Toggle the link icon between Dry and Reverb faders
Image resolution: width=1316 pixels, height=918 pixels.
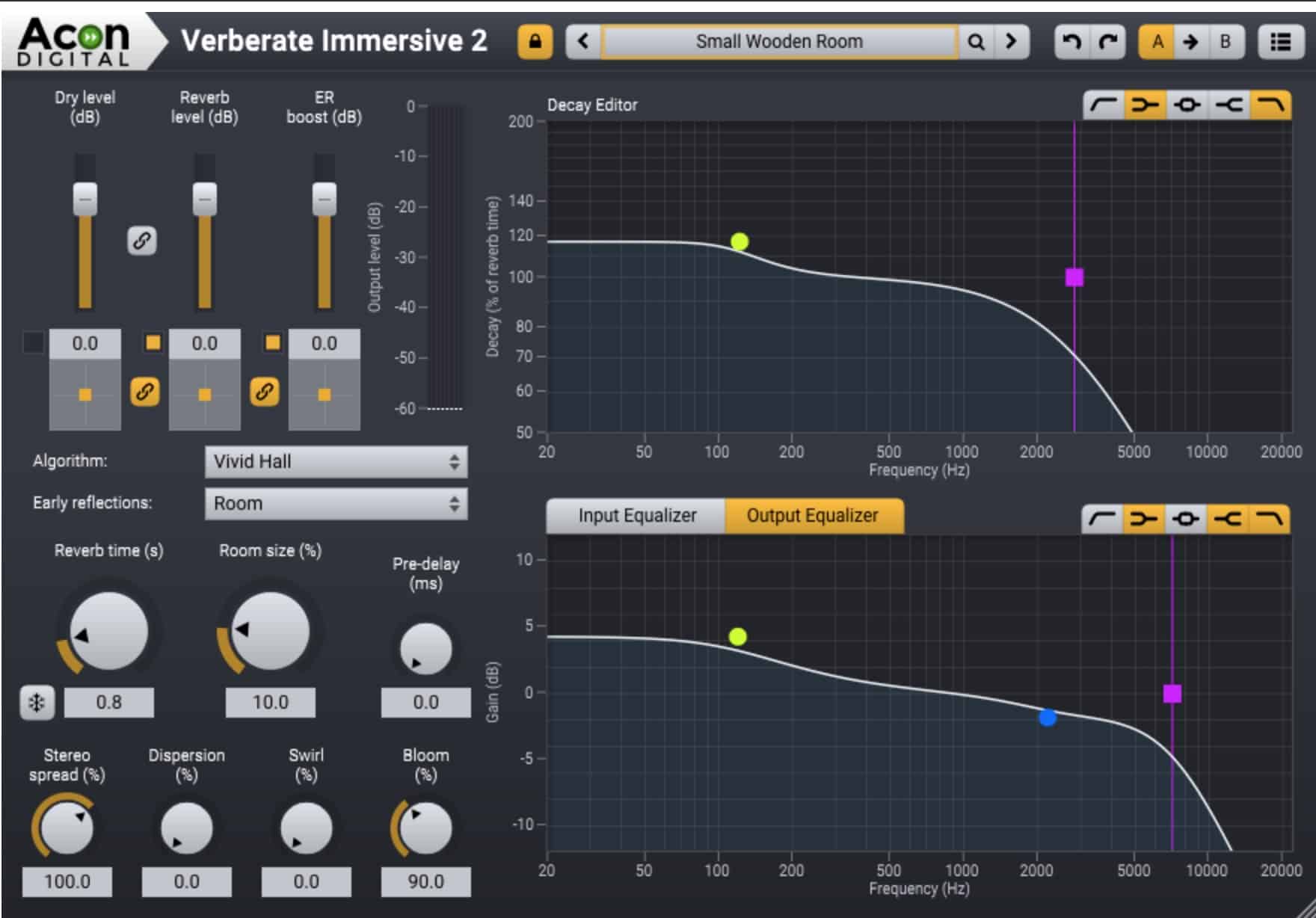point(142,241)
